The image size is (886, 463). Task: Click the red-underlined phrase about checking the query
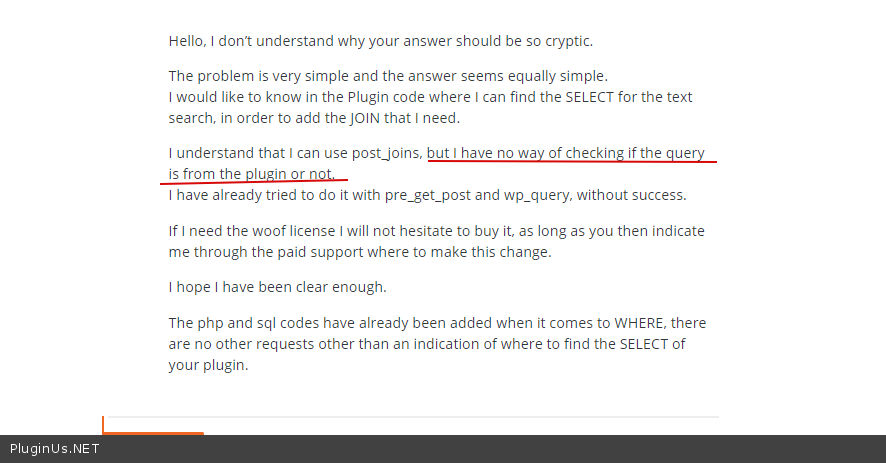click(x=571, y=153)
